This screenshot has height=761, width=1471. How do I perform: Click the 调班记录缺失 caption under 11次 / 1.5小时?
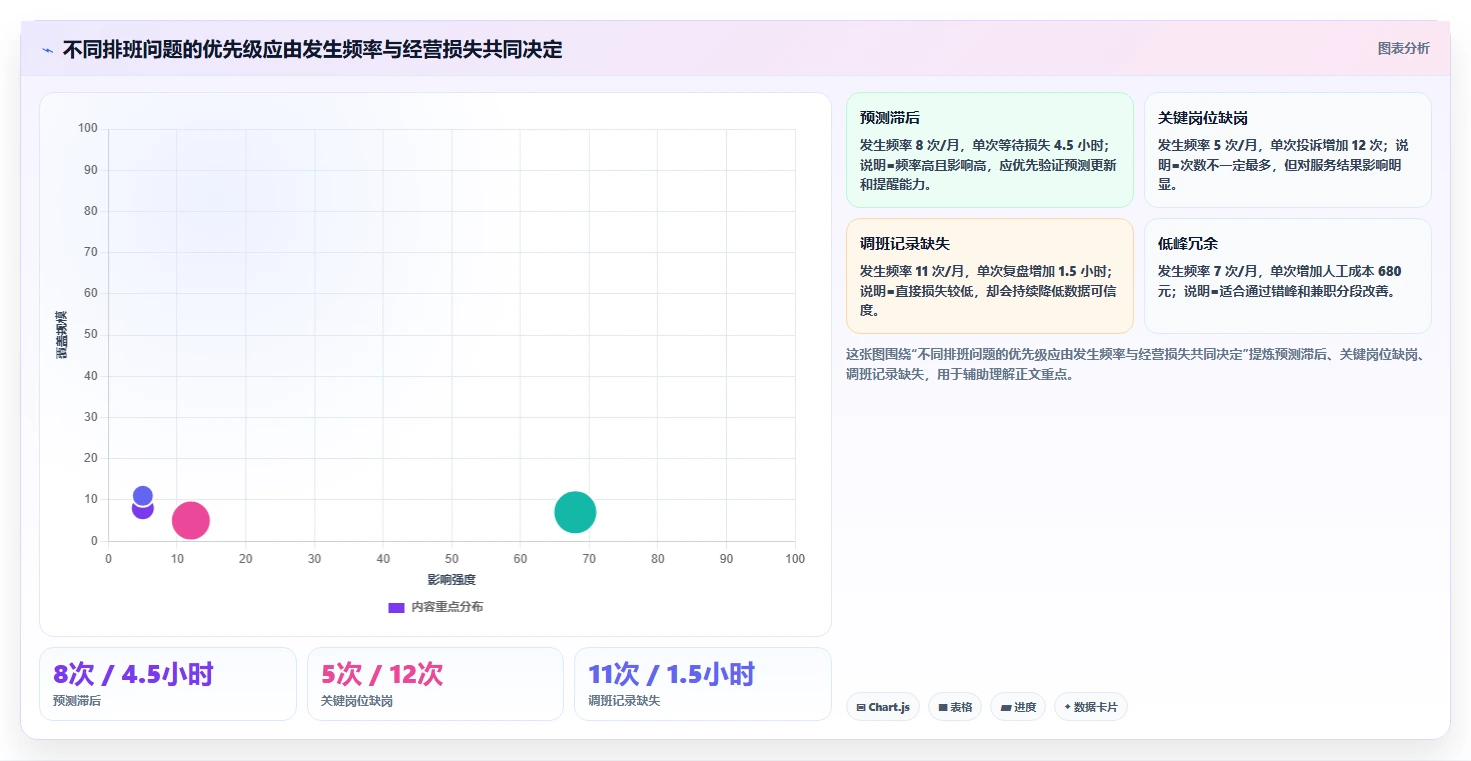[x=624, y=701]
